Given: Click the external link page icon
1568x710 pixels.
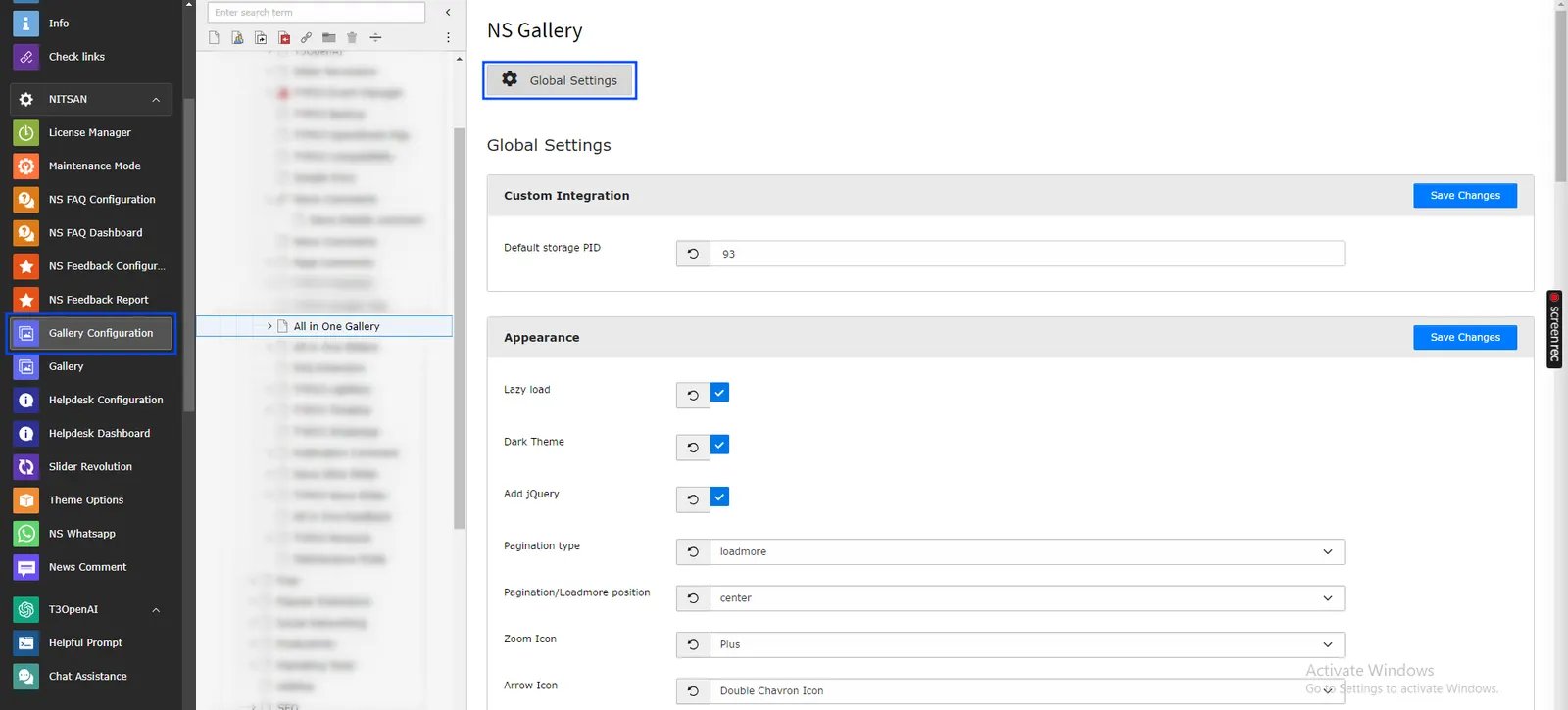Looking at the screenshot, I should [x=306, y=38].
